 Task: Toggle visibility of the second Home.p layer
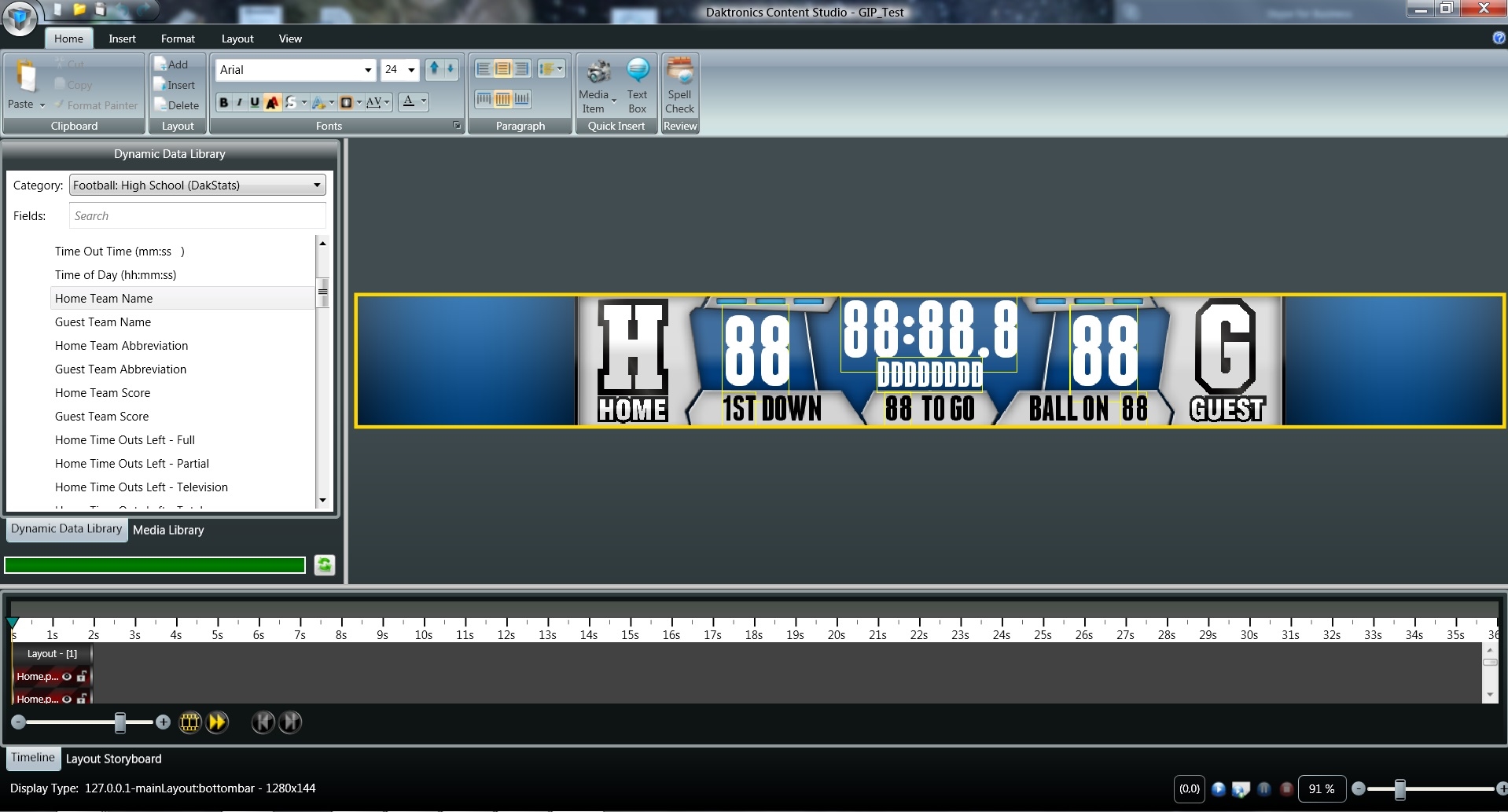[x=67, y=699]
